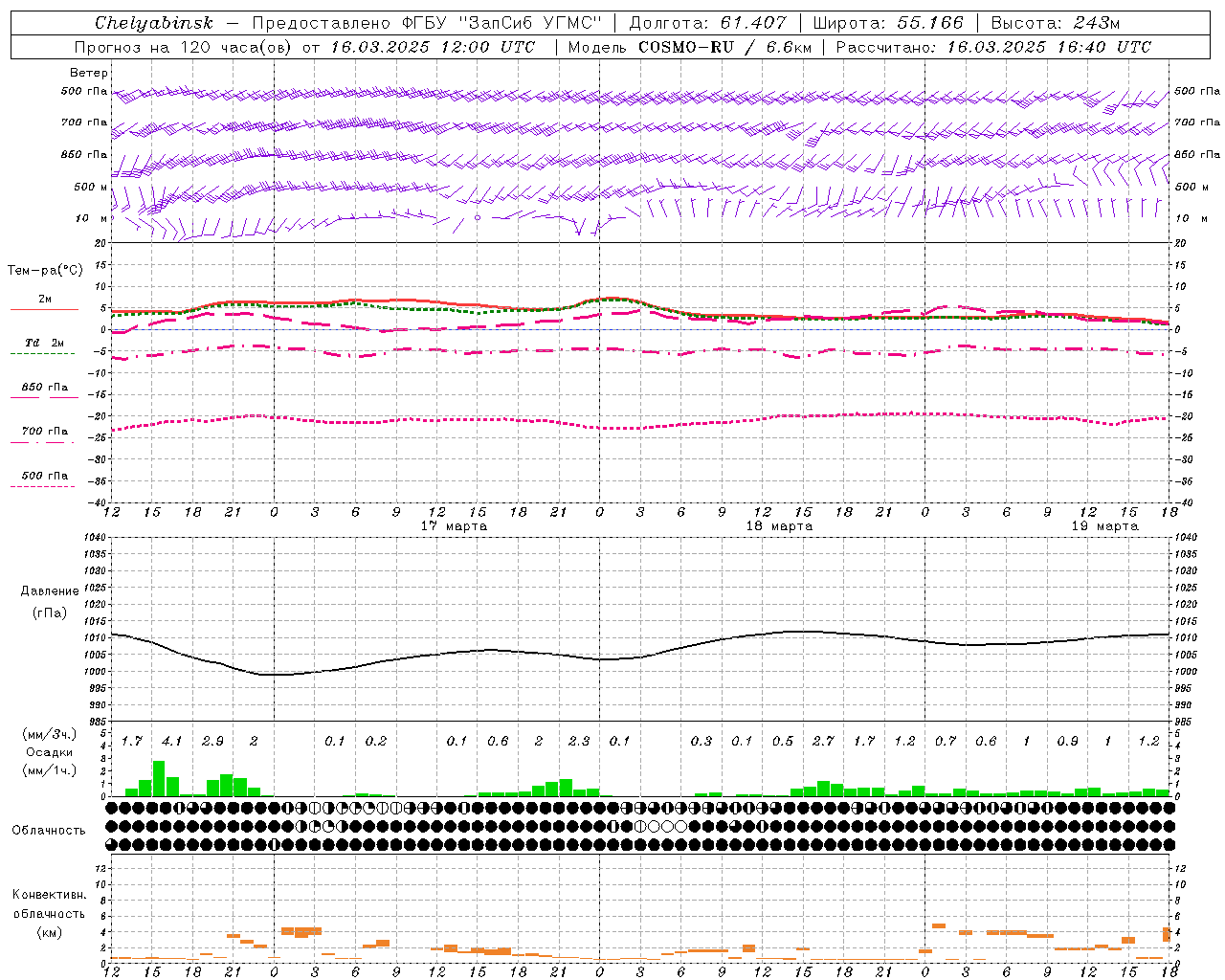Click the 'Тем-ра(°C)' temperature label
Viewport: 1225px width, 980px height.
(x=45, y=271)
